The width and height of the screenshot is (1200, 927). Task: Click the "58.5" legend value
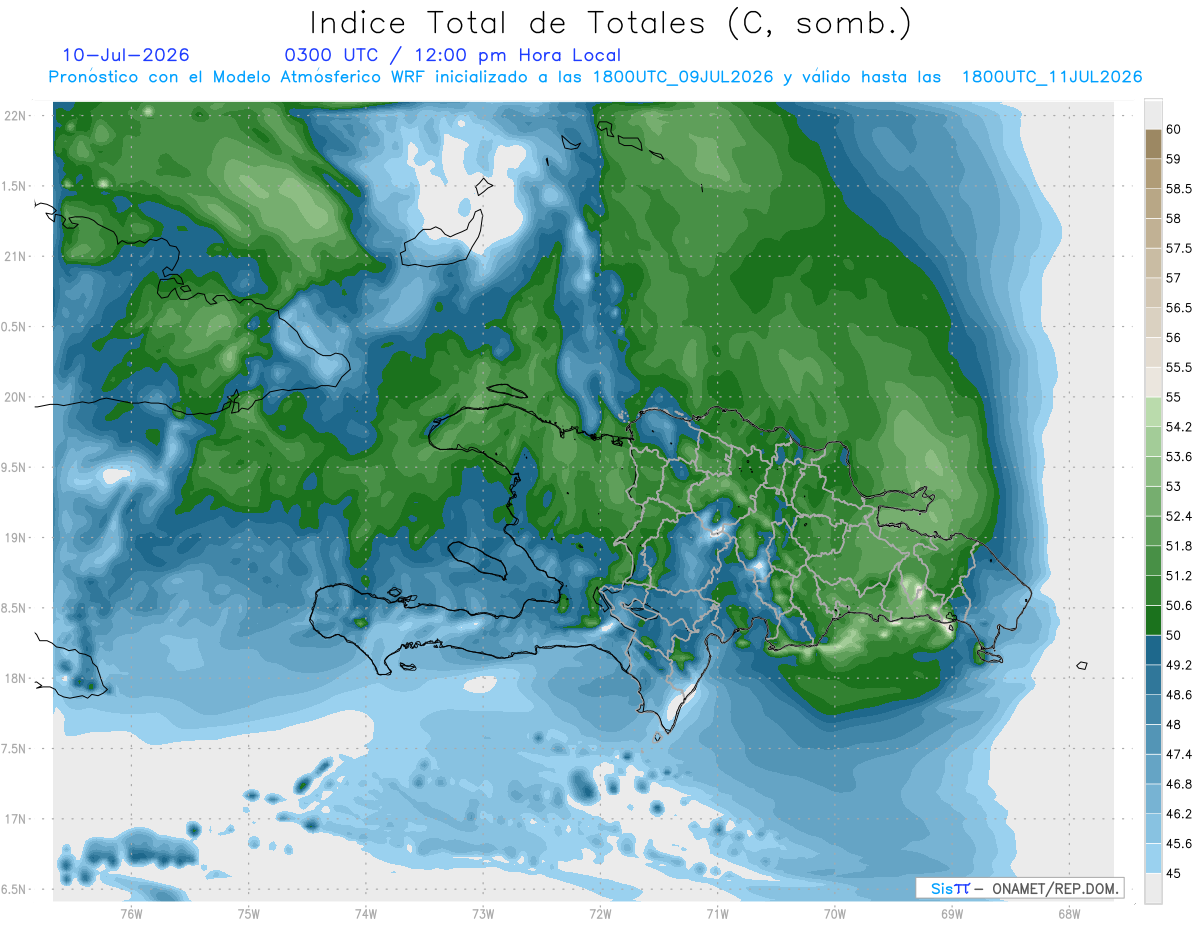pyautogui.click(x=1177, y=188)
